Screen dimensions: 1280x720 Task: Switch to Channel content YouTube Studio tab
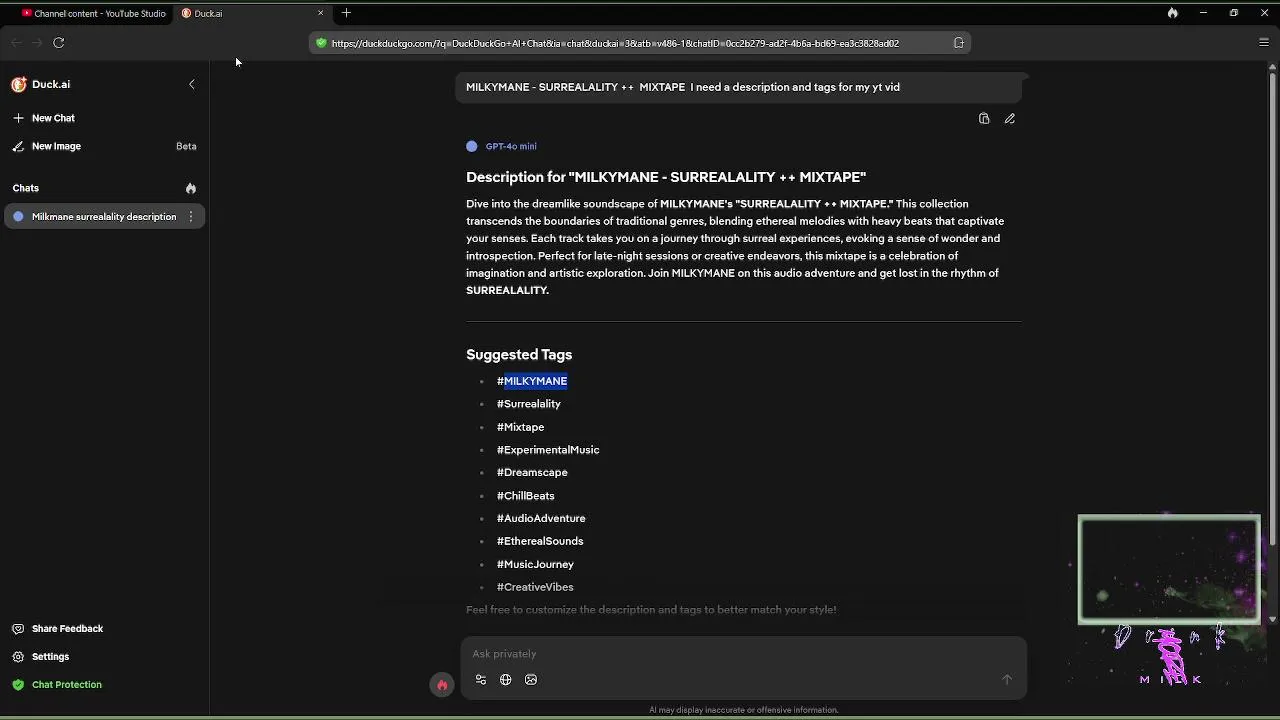93,13
